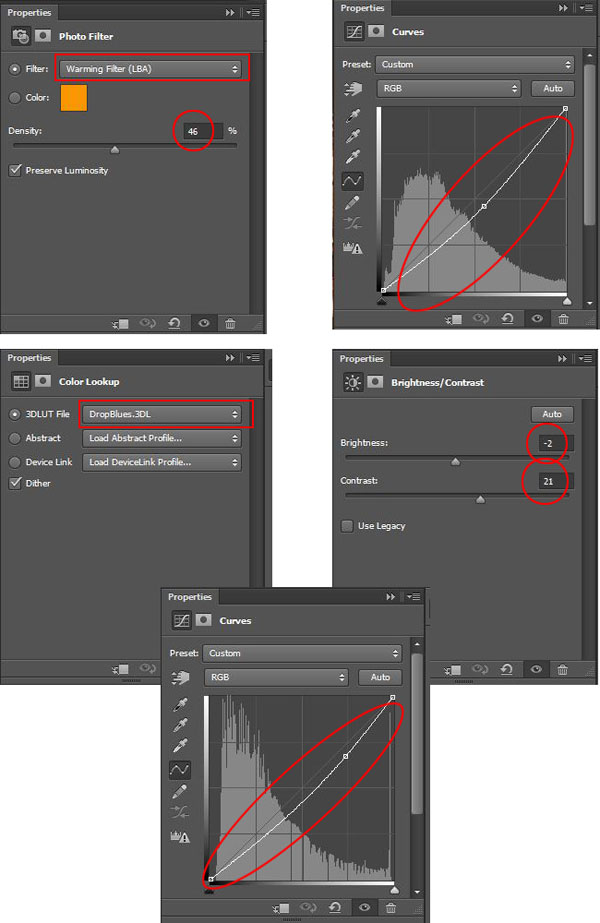Select on-image adjustment hand tool in upper Curves panel

pos(353,89)
